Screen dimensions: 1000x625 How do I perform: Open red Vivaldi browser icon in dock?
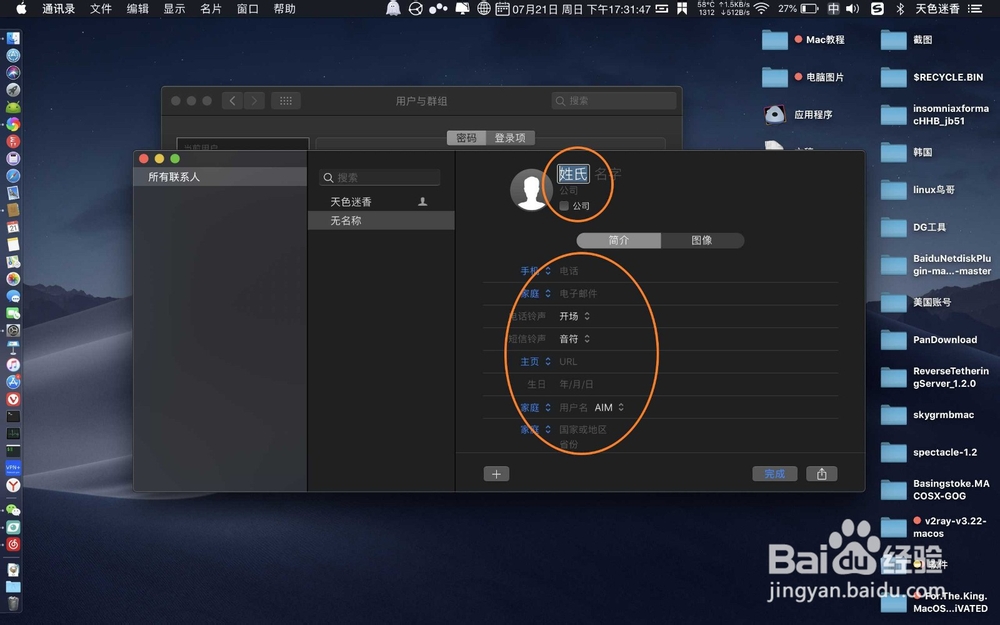click(x=13, y=399)
